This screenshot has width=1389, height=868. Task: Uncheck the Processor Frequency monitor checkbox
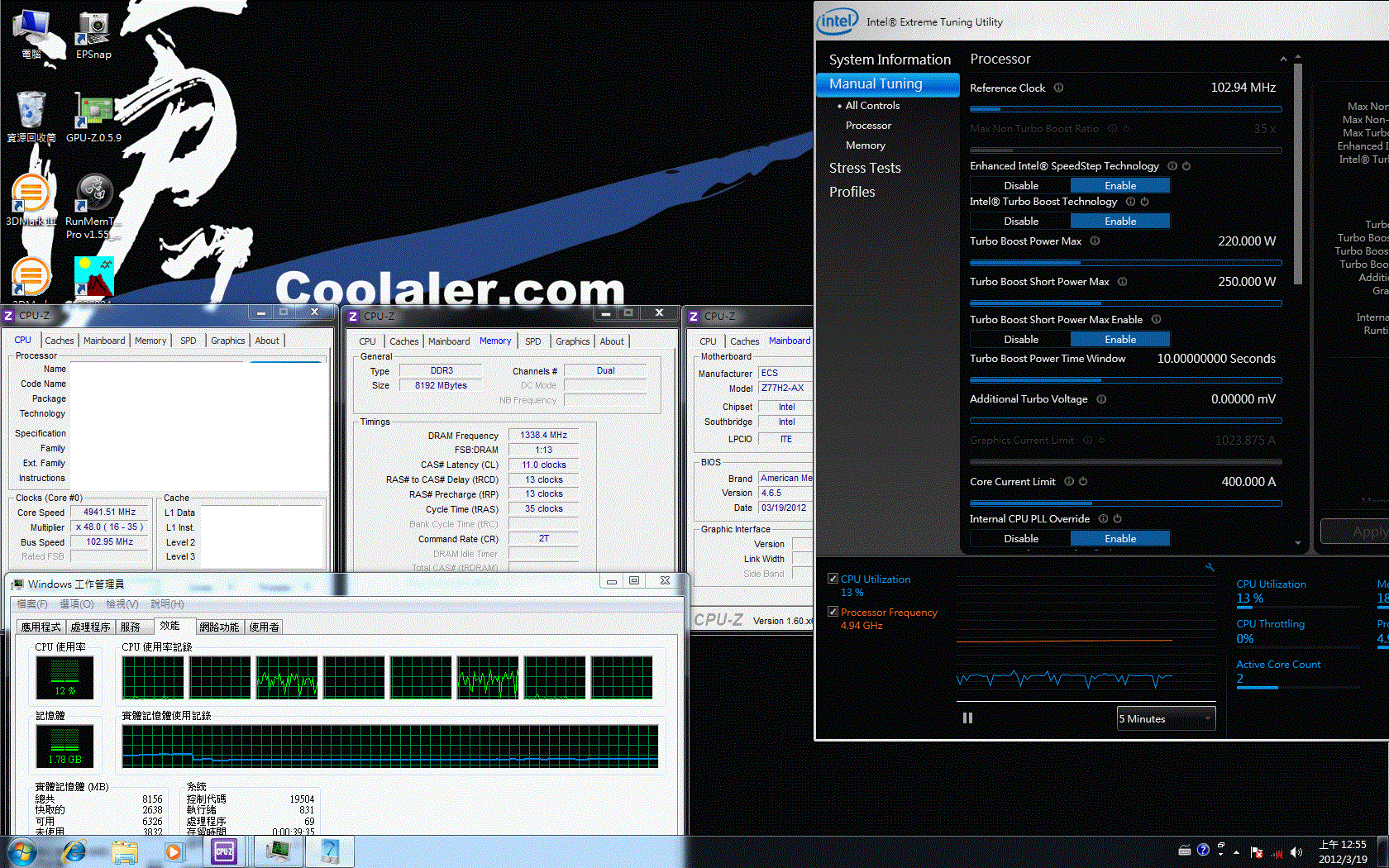click(x=833, y=612)
